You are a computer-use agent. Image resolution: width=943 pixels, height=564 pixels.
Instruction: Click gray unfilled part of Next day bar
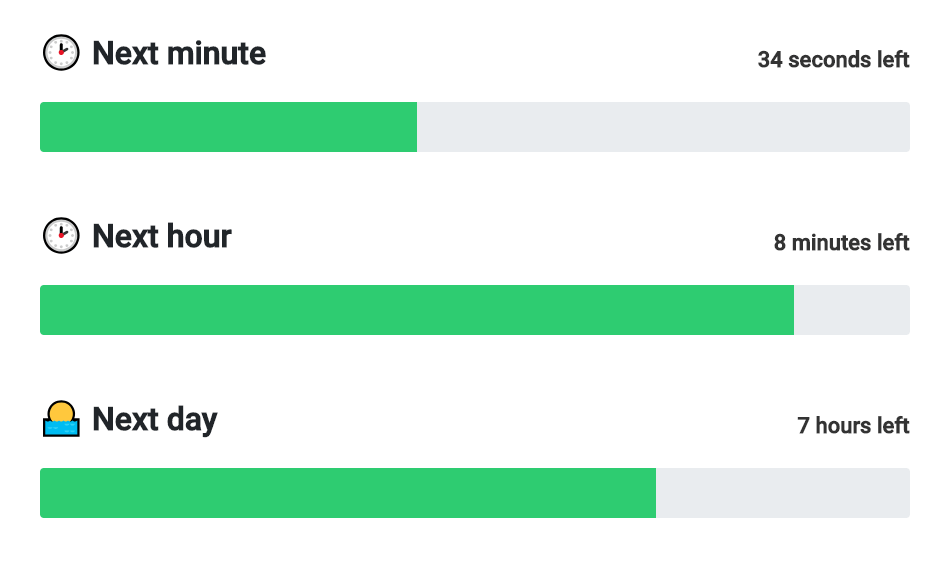coord(783,493)
